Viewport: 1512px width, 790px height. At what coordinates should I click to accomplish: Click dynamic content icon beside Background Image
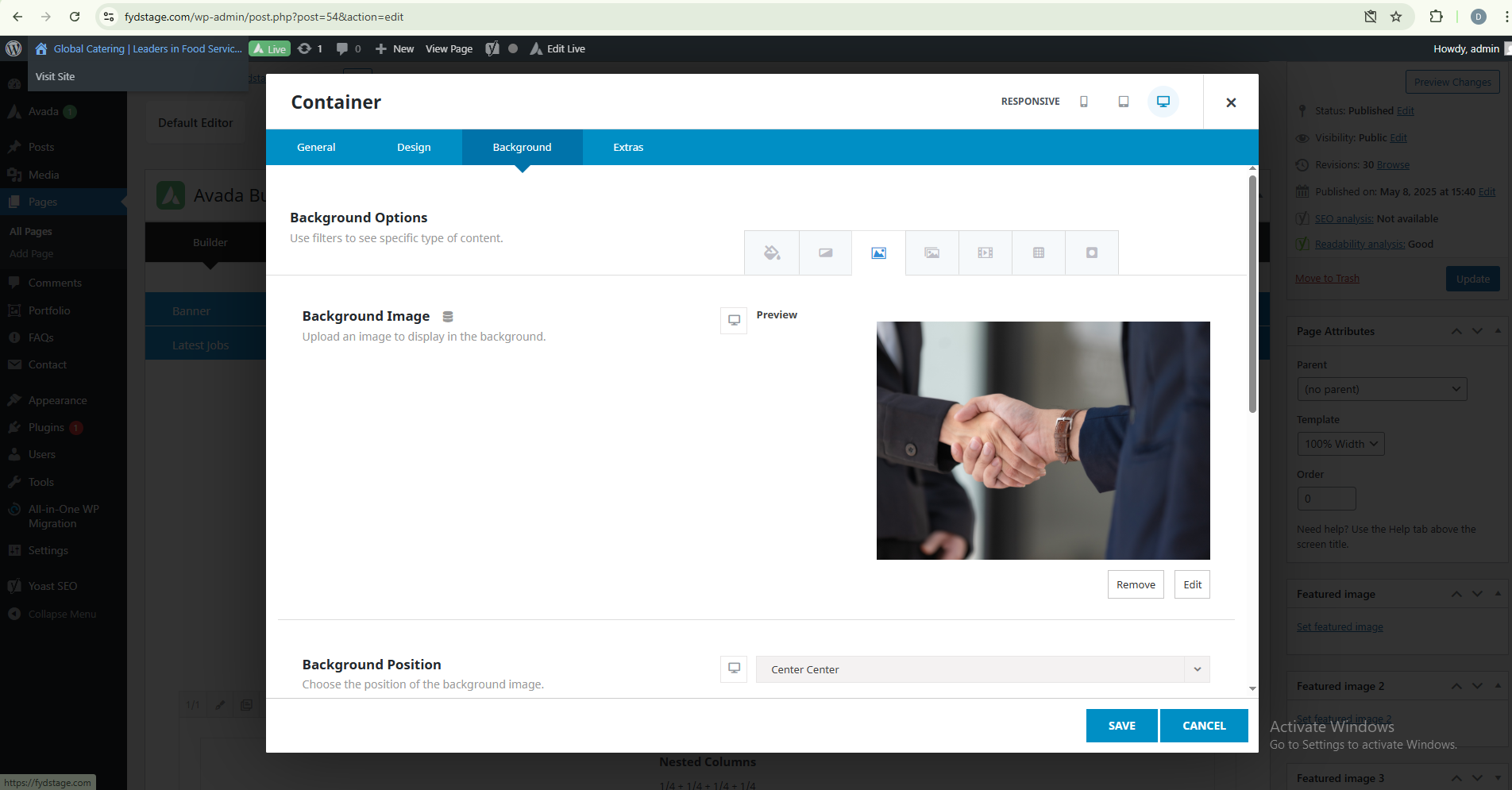(x=448, y=317)
